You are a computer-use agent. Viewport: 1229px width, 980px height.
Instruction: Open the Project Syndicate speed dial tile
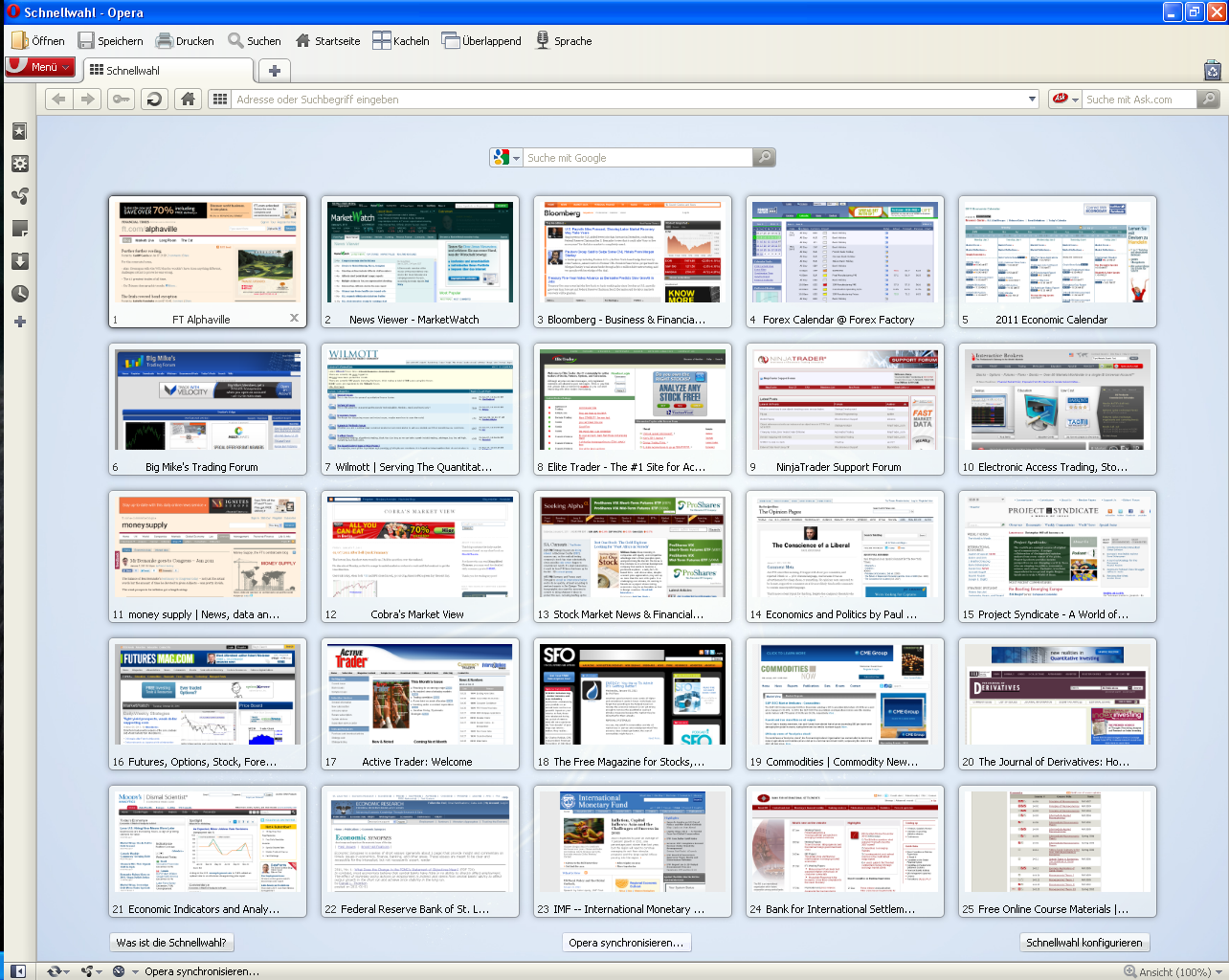[x=1058, y=557]
